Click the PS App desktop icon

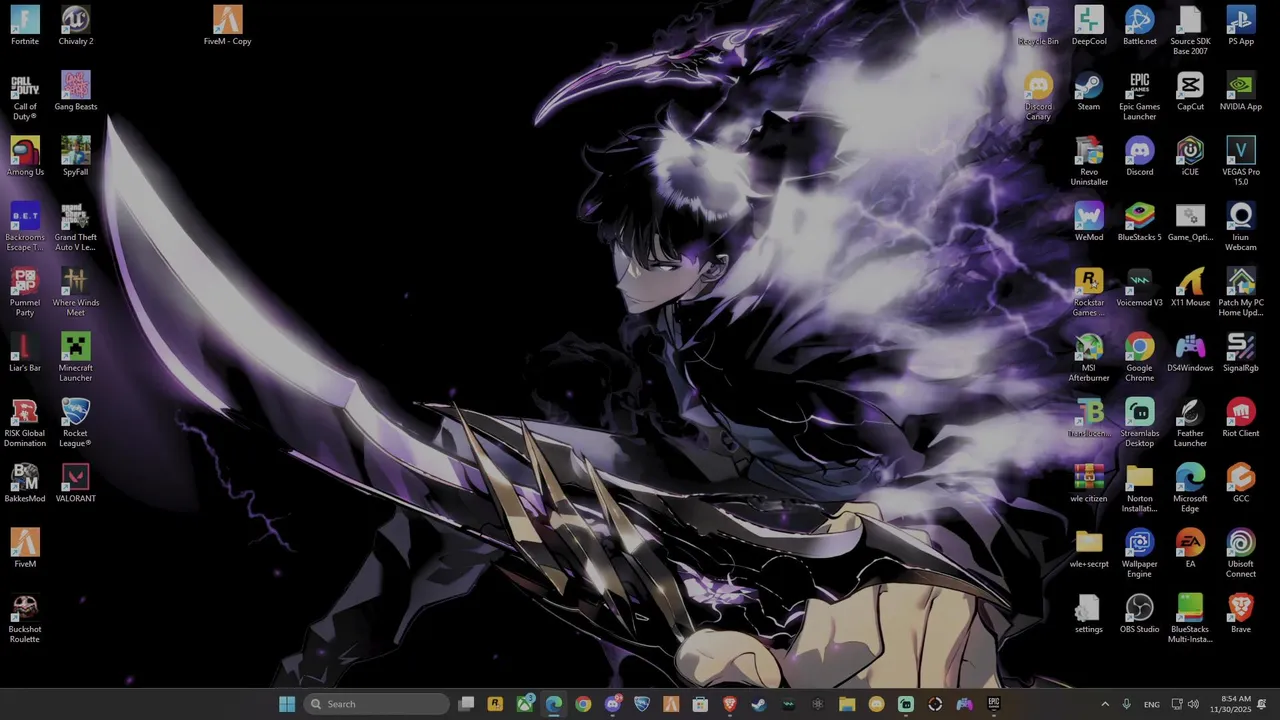pos(1241,26)
